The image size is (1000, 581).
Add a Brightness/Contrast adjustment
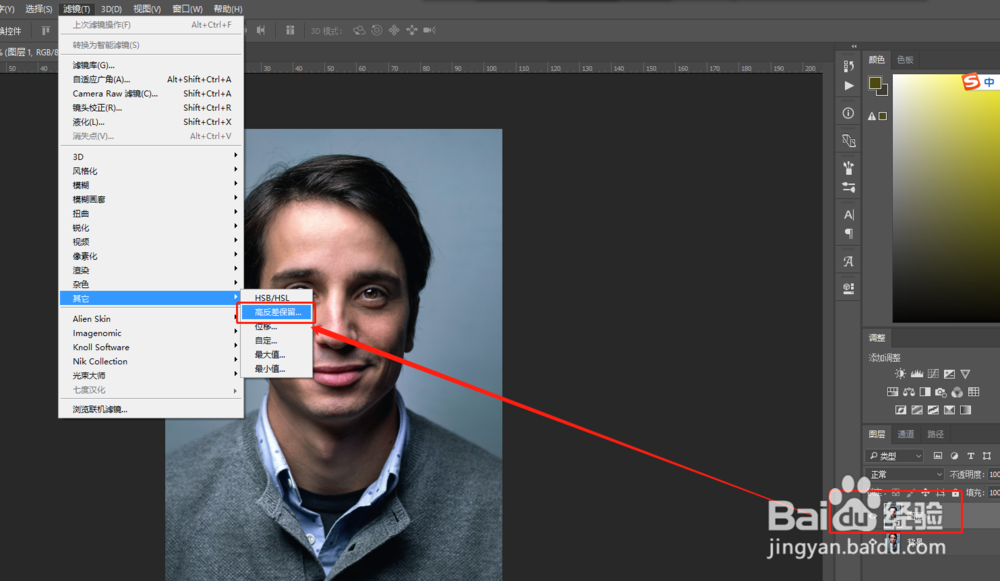(x=900, y=374)
